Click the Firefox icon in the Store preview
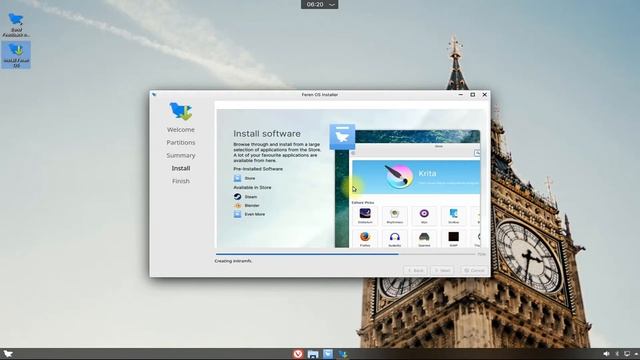 pyautogui.click(x=365, y=236)
